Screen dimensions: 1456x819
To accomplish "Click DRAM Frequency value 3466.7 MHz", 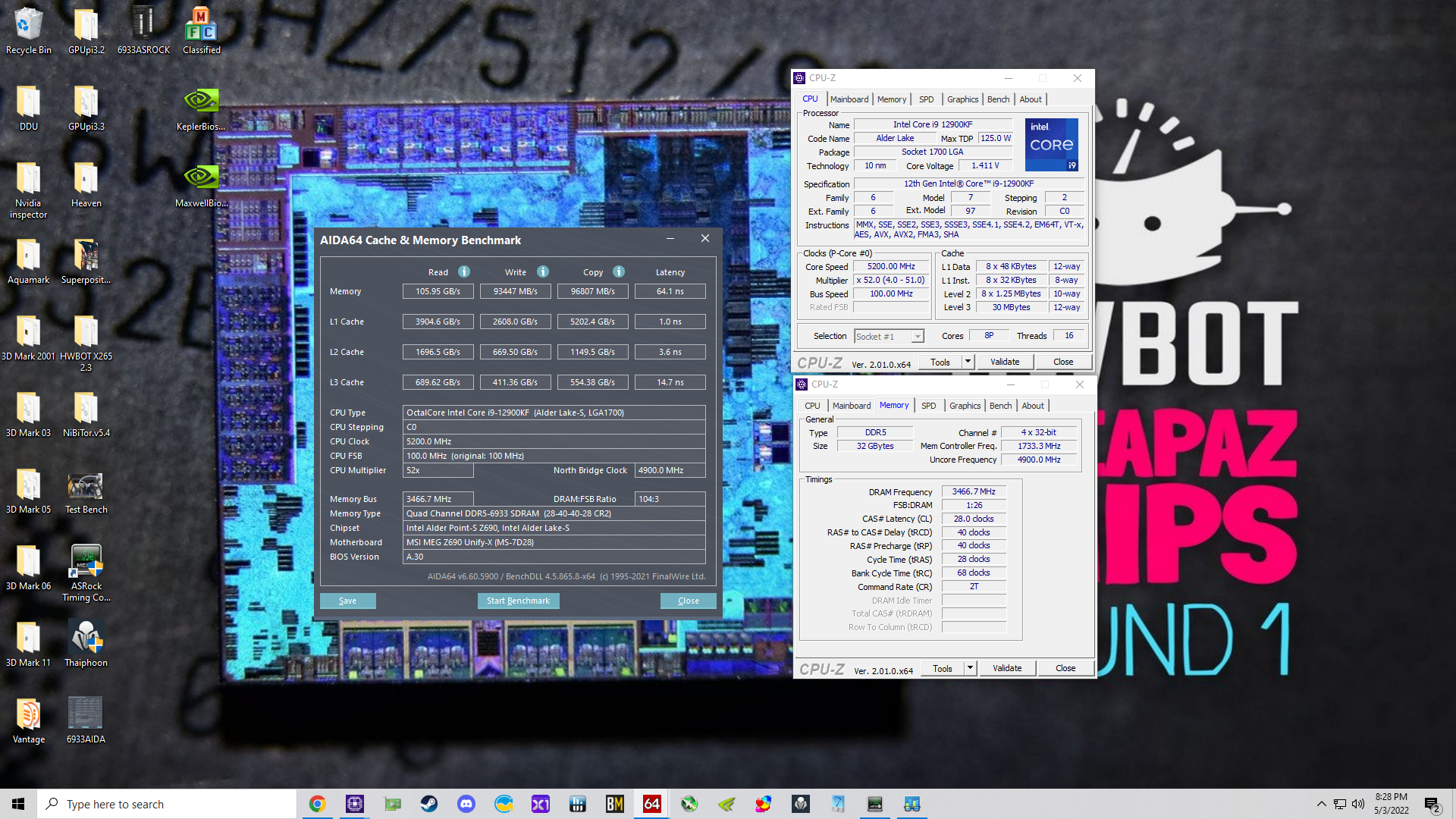I will click(974, 491).
